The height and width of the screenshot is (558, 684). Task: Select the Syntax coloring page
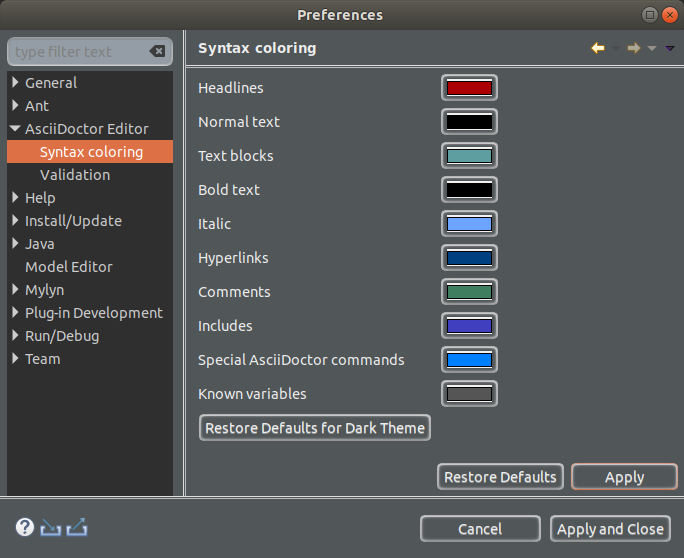coord(90,151)
